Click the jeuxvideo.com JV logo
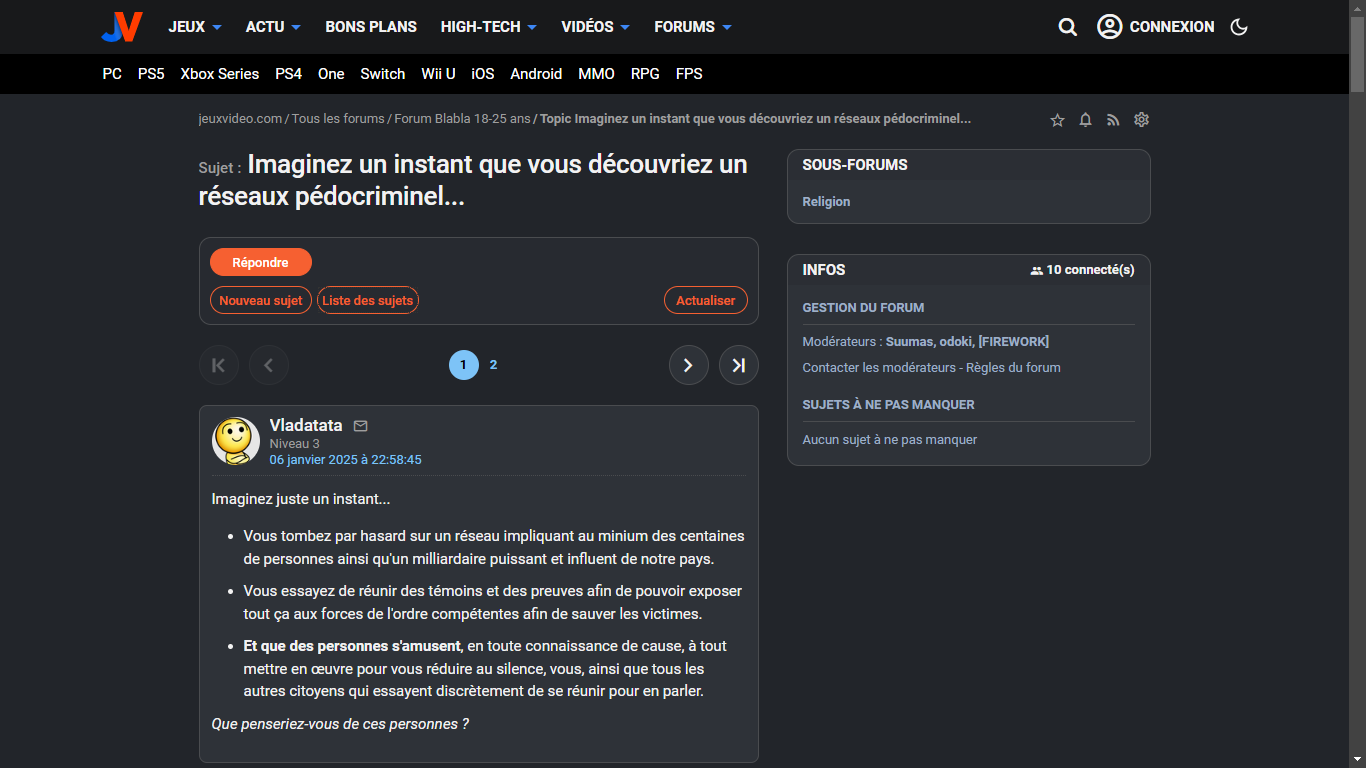Image resolution: width=1366 pixels, height=768 pixels. click(122, 27)
